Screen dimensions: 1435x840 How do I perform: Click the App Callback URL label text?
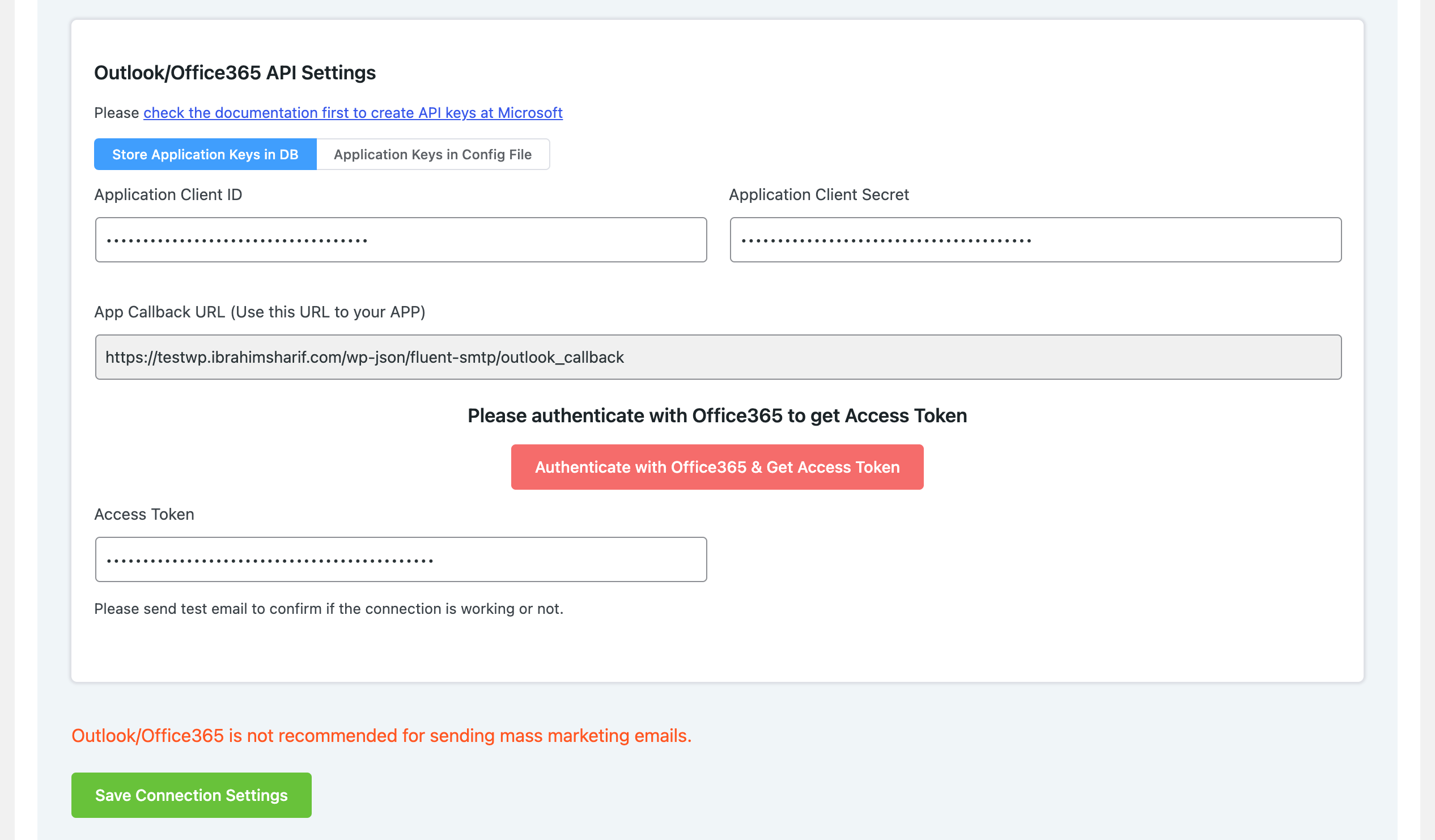tap(260, 312)
